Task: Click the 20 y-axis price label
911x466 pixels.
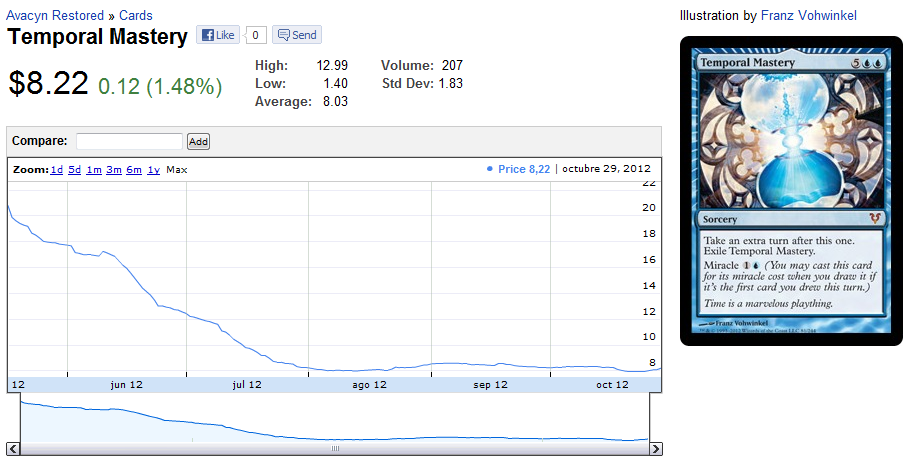Action: pyautogui.click(x=649, y=207)
